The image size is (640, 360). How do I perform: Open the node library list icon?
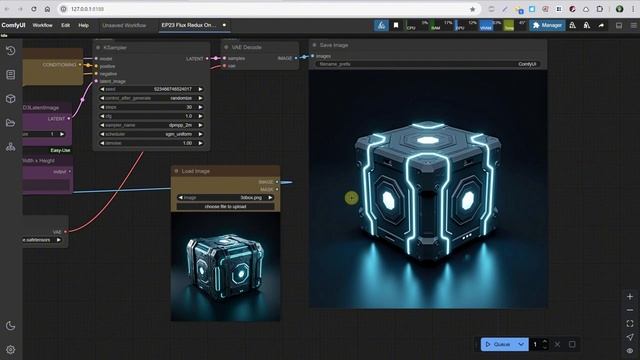coord(11,75)
